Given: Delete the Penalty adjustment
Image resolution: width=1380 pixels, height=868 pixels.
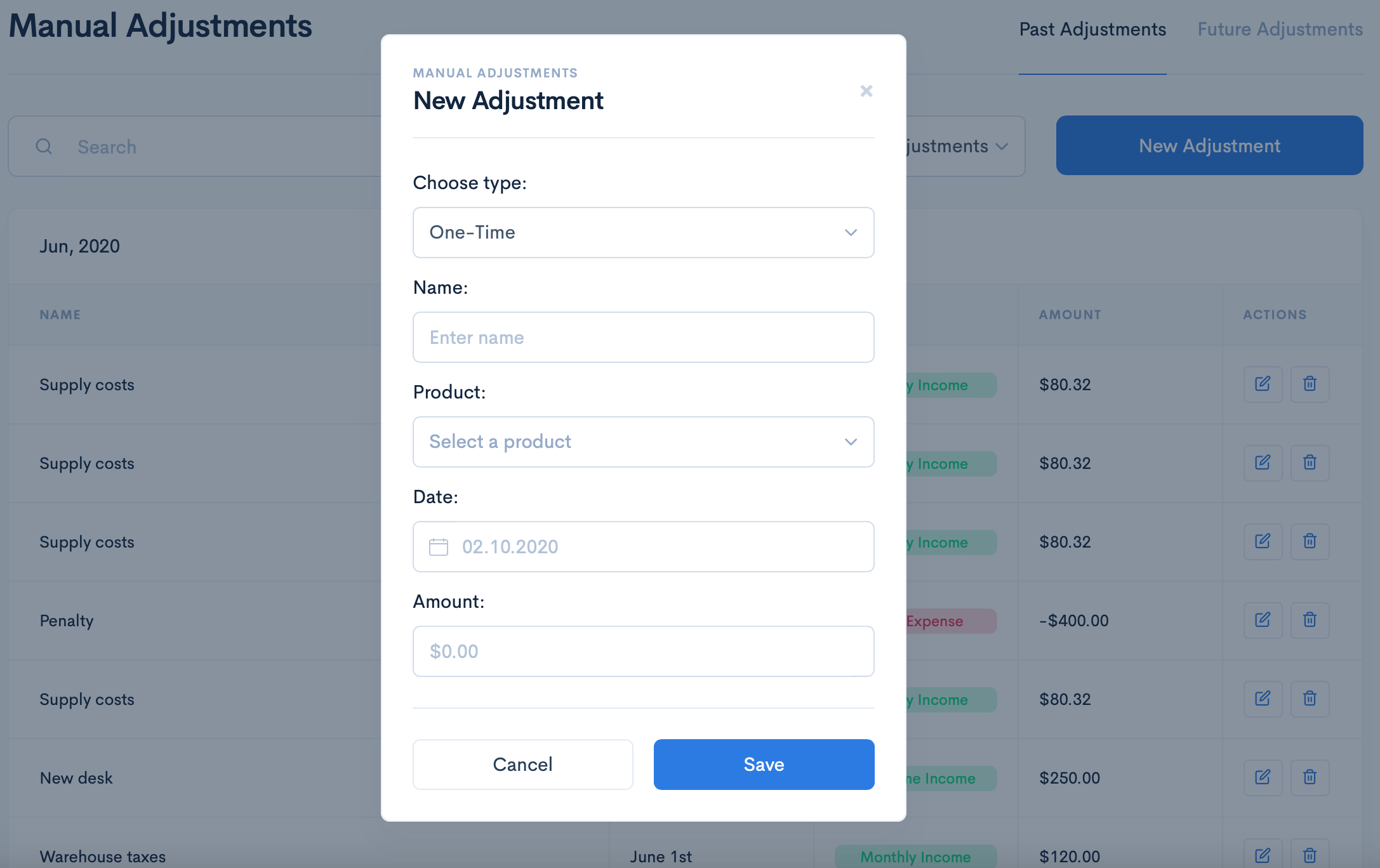Looking at the screenshot, I should [x=1310, y=621].
